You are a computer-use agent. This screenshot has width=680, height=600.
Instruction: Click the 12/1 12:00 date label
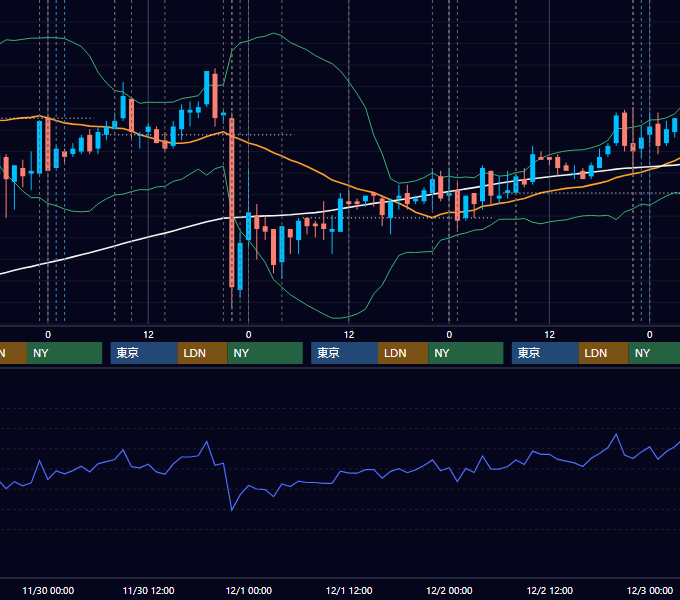click(349, 590)
